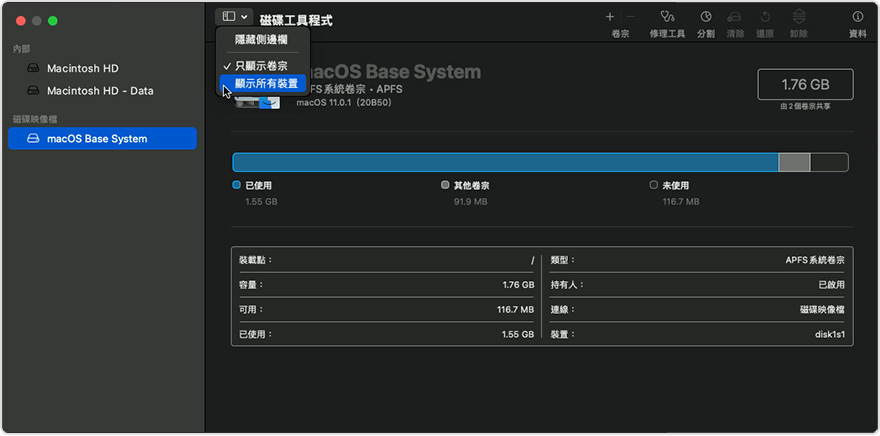Select the checked 只顯示卷宗 option
This screenshot has height=436, width=880.
point(262,66)
